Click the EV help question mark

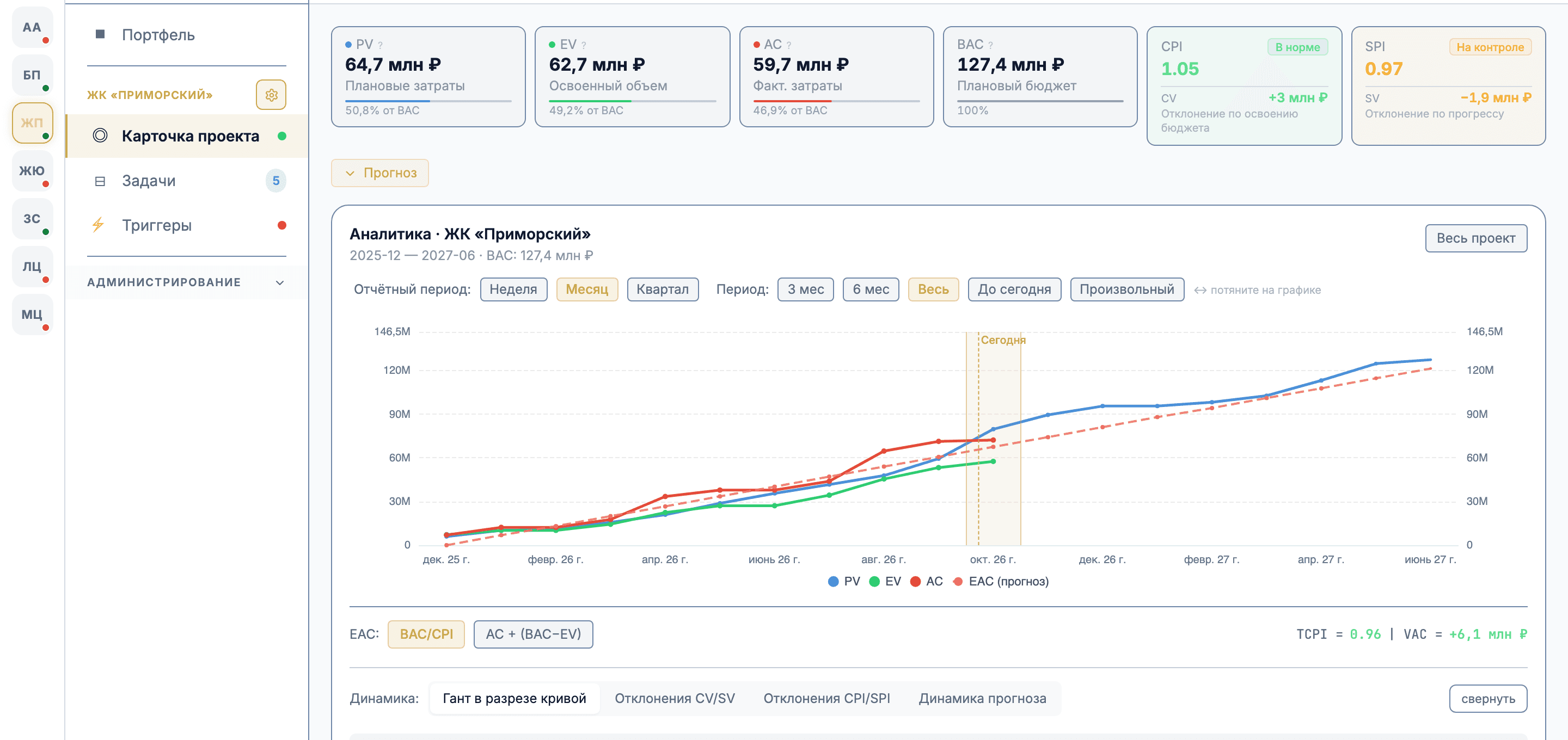(584, 45)
